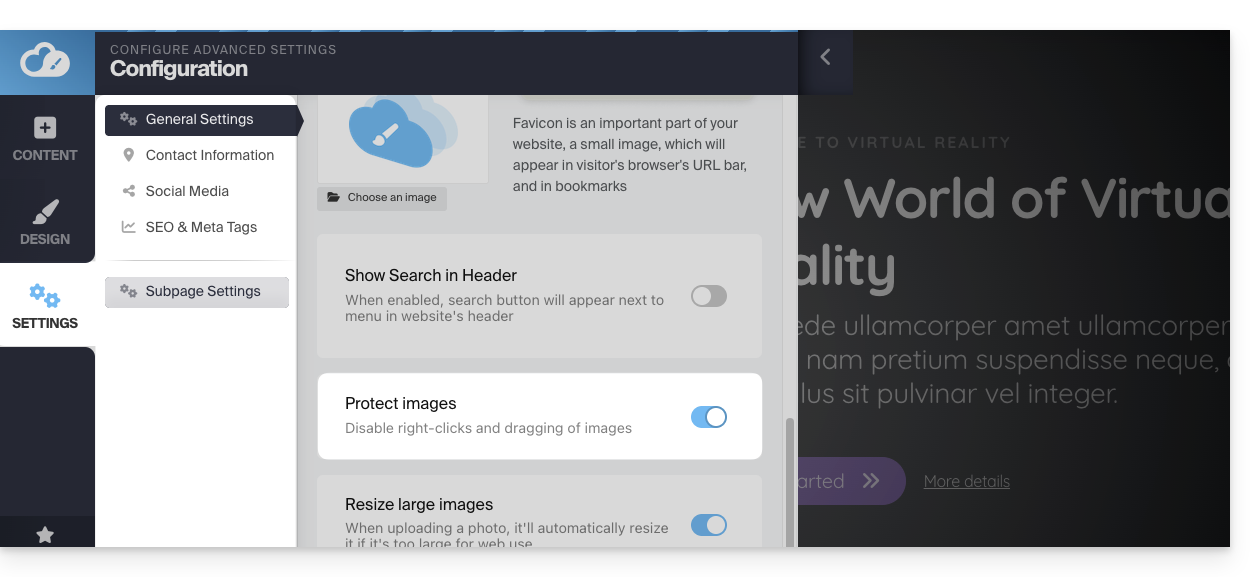
Task: Click the cloud brush logo icon
Action: point(47,61)
